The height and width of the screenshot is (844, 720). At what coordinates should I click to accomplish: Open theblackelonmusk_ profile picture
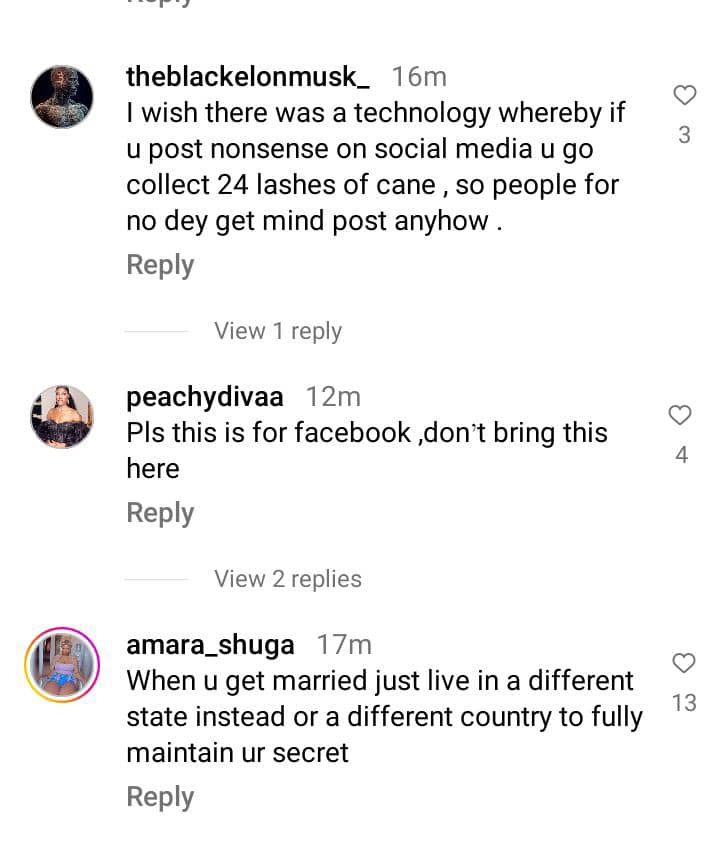(62, 97)
